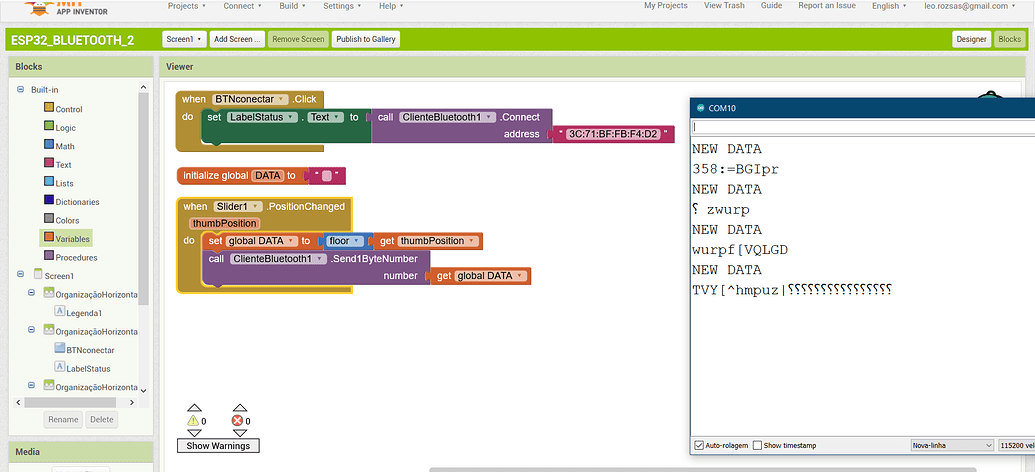The width and height of the screenshot is (1035, 472).
Task: Open the Control blocks drawer
Action: (x=68, y=109)
